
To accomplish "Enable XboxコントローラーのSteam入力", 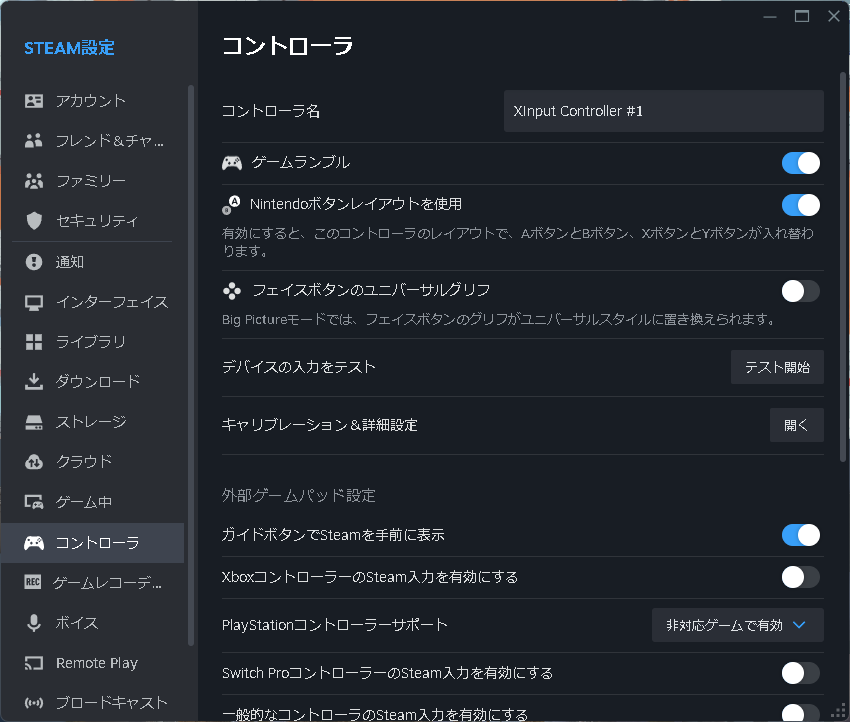I will [x=800, y=577].
